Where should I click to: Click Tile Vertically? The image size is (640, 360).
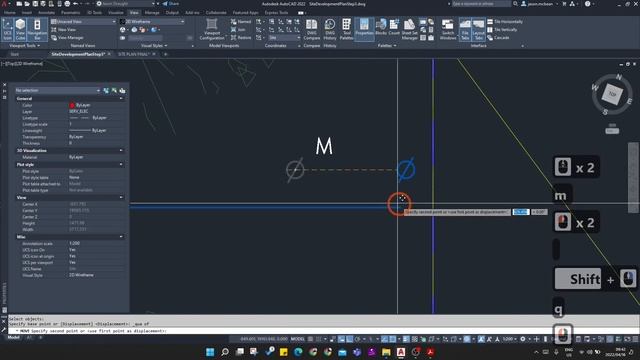tap(502, 30)
